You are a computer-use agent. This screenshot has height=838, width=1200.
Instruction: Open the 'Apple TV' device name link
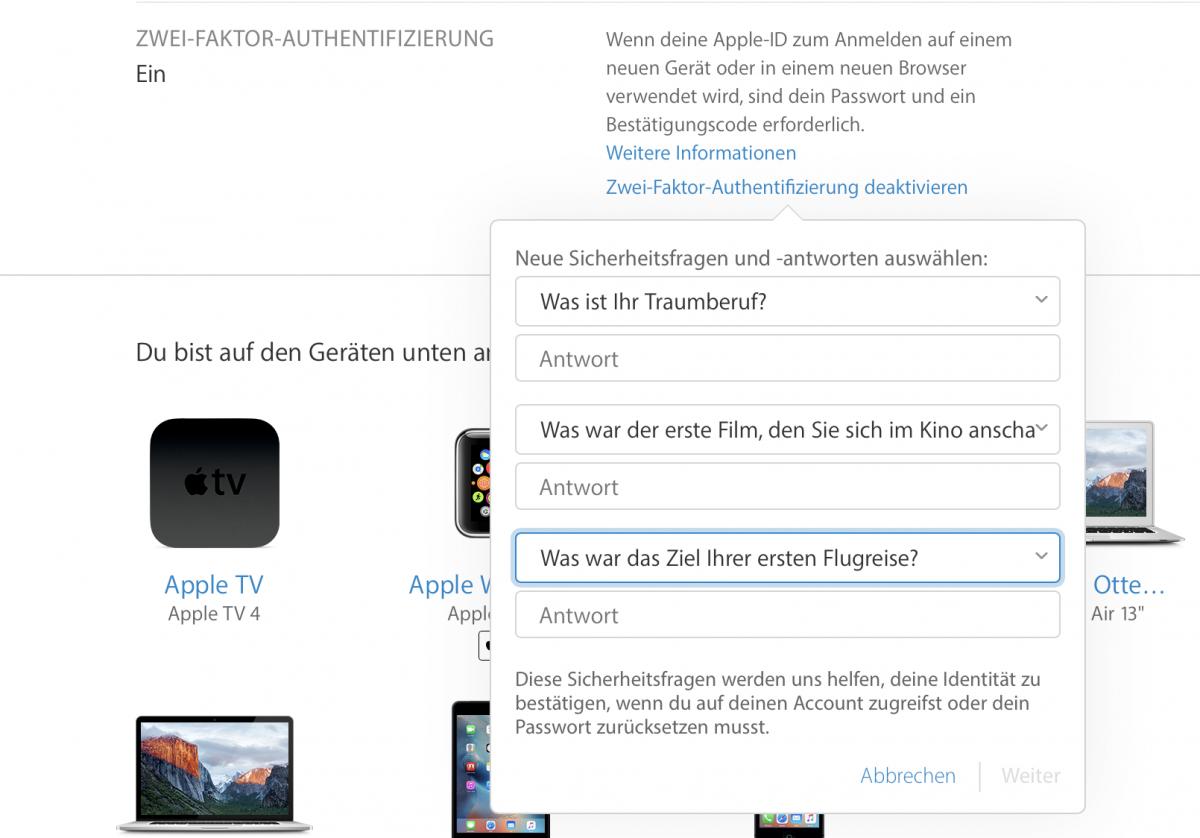coord(214,585)
